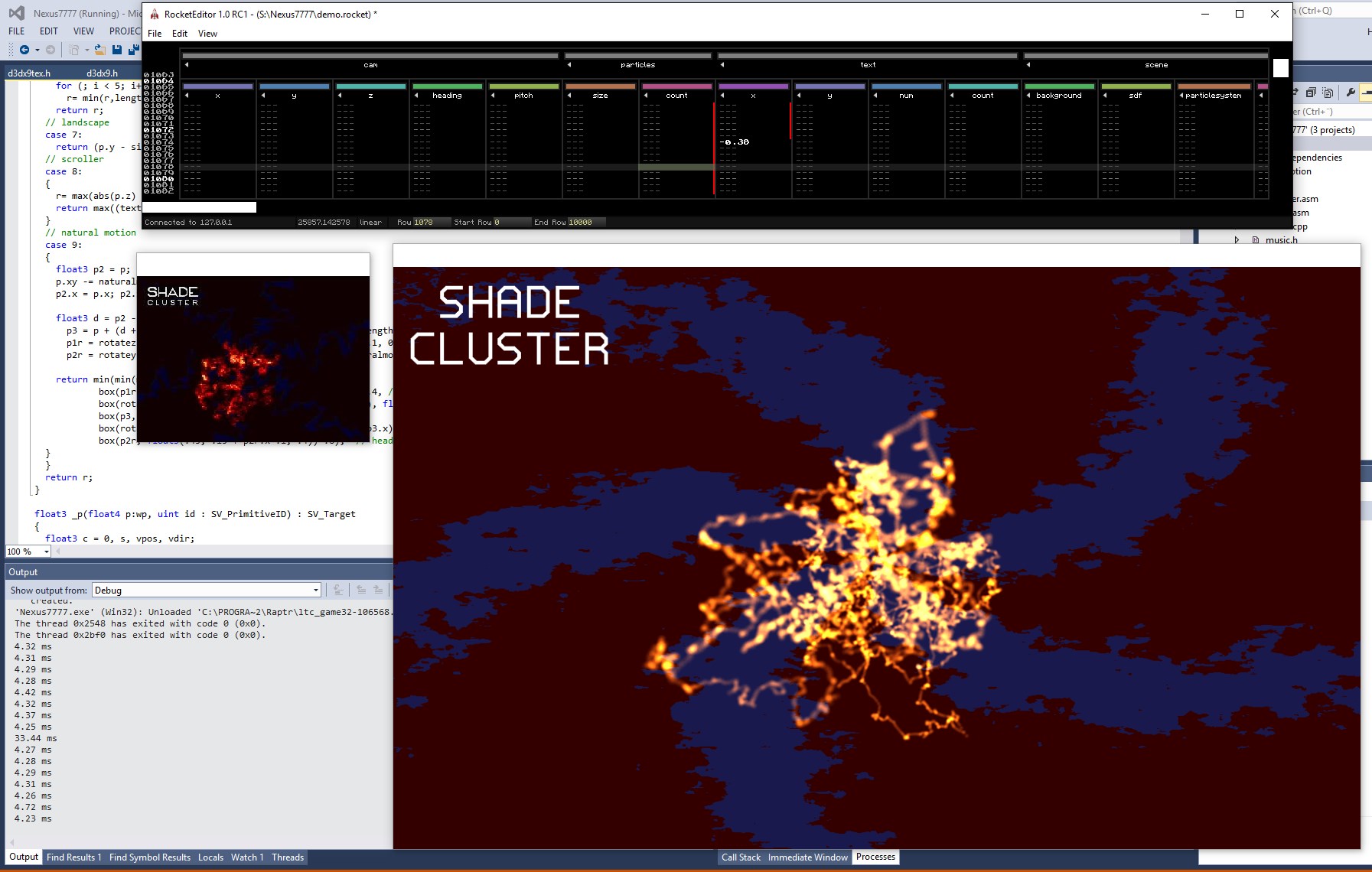Screen dimensions: 1372x872
Task: Open the navigate backward history dropdown arrow
Action: pyautogui.click(x=37, y=50)
